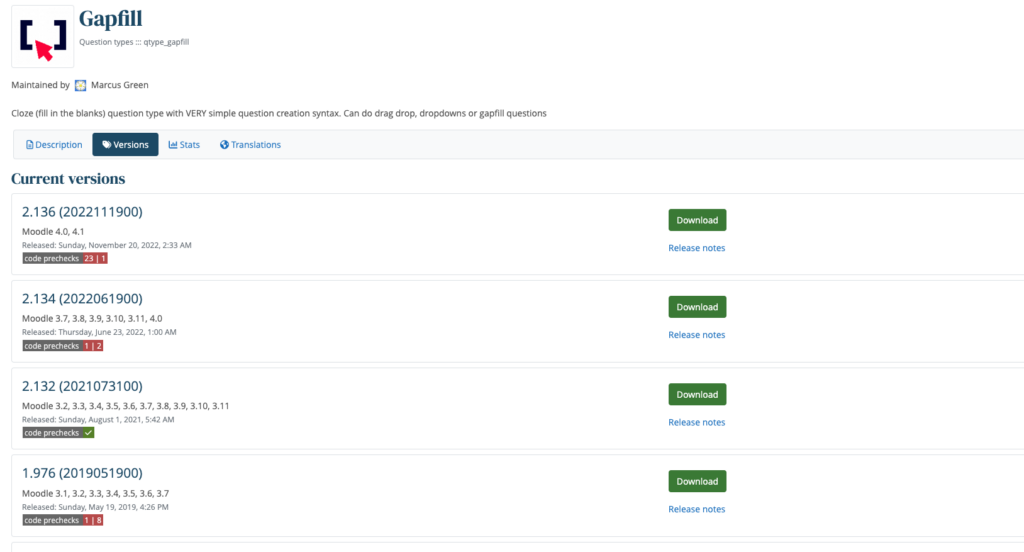
Task: Click the 'Question types ::: qtype_gapfill' text
Action: 134,42
